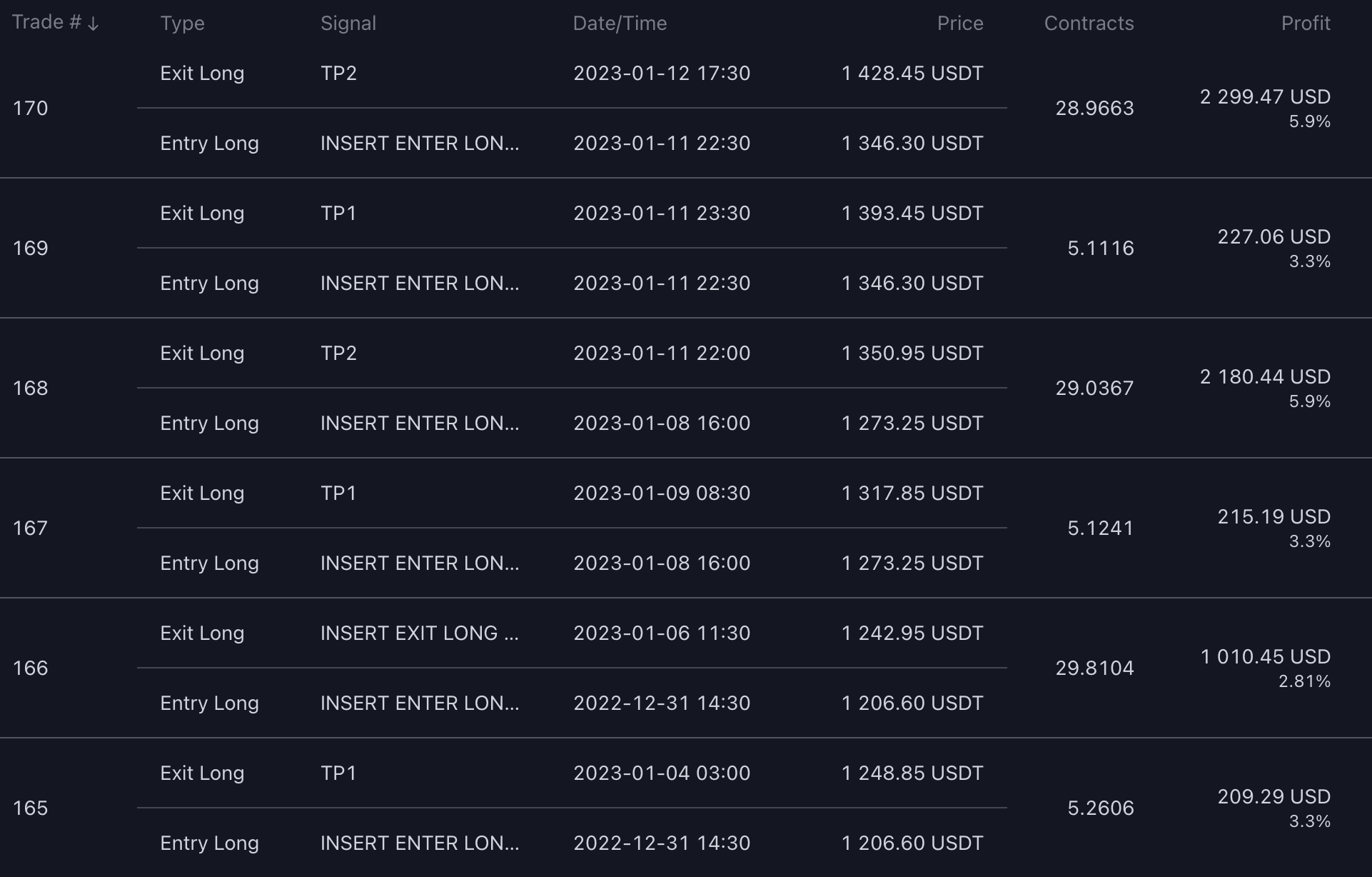Select trade number 167 row
The height and width of the screenshot is (877, 1372).
coord(31,528)
